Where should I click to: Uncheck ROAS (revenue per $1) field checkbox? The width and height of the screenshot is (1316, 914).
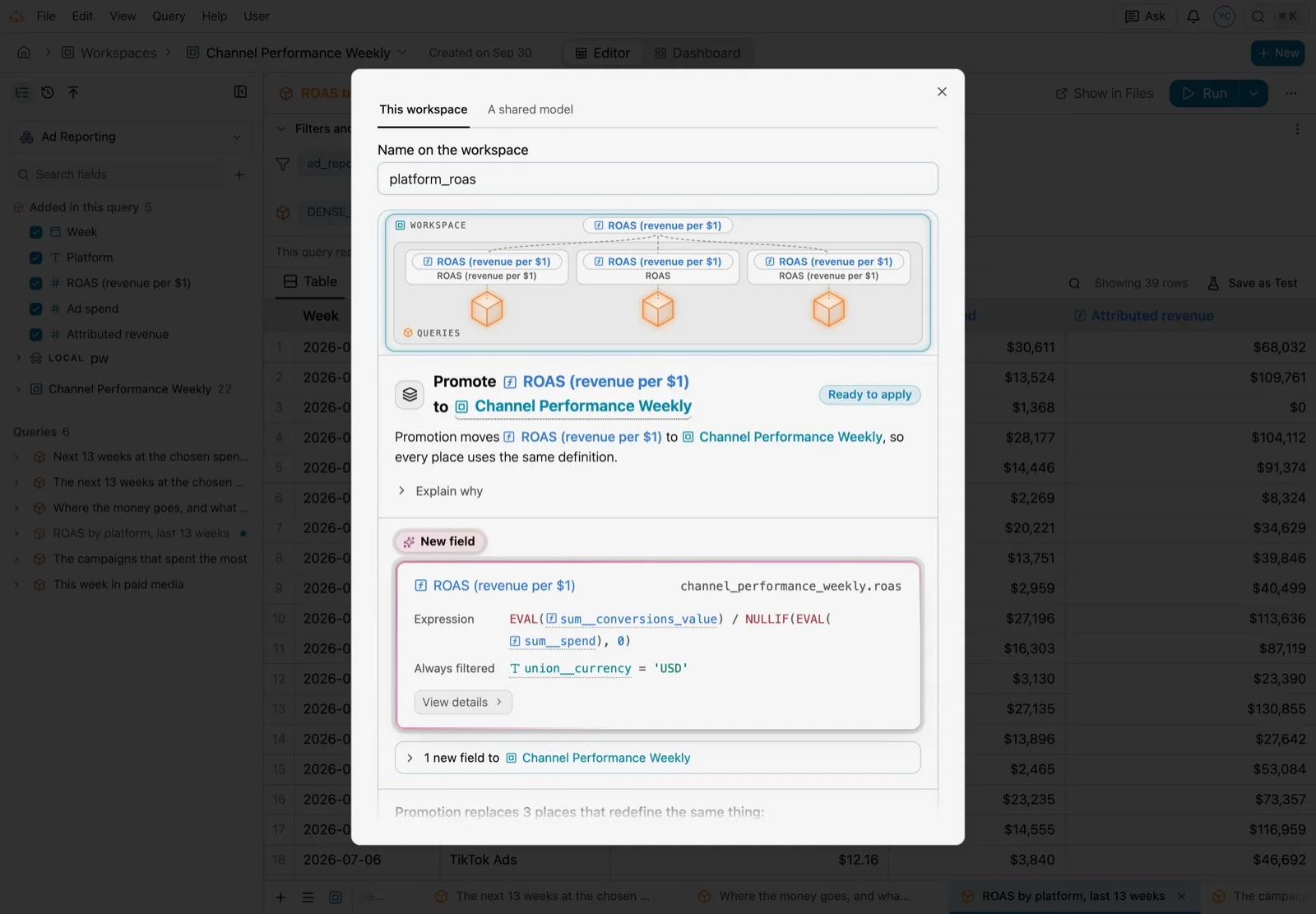[x=35, y=283]
